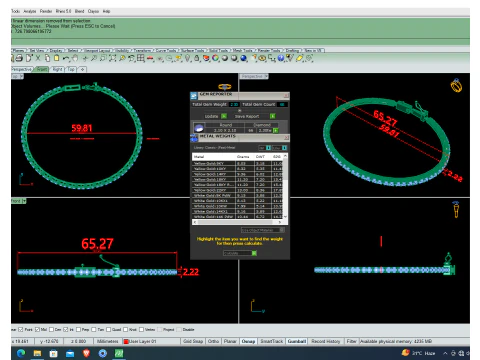Open Microsoft Edge from taskbar
Viewport: 480px width, 360px height.
[x=21, y=353]
